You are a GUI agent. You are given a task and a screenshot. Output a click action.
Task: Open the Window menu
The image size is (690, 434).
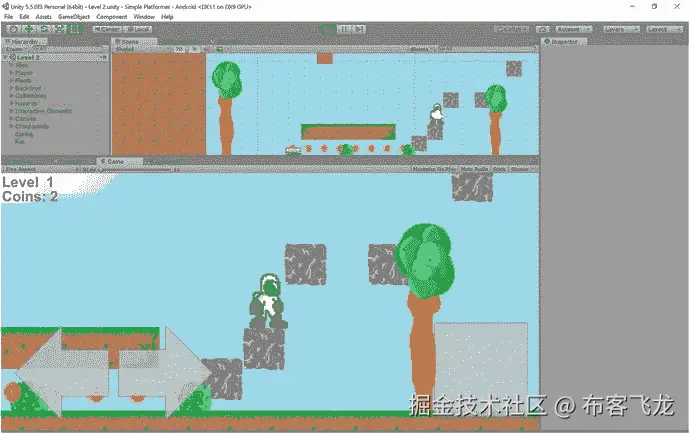pyautogui.click(x=144, y=17)
